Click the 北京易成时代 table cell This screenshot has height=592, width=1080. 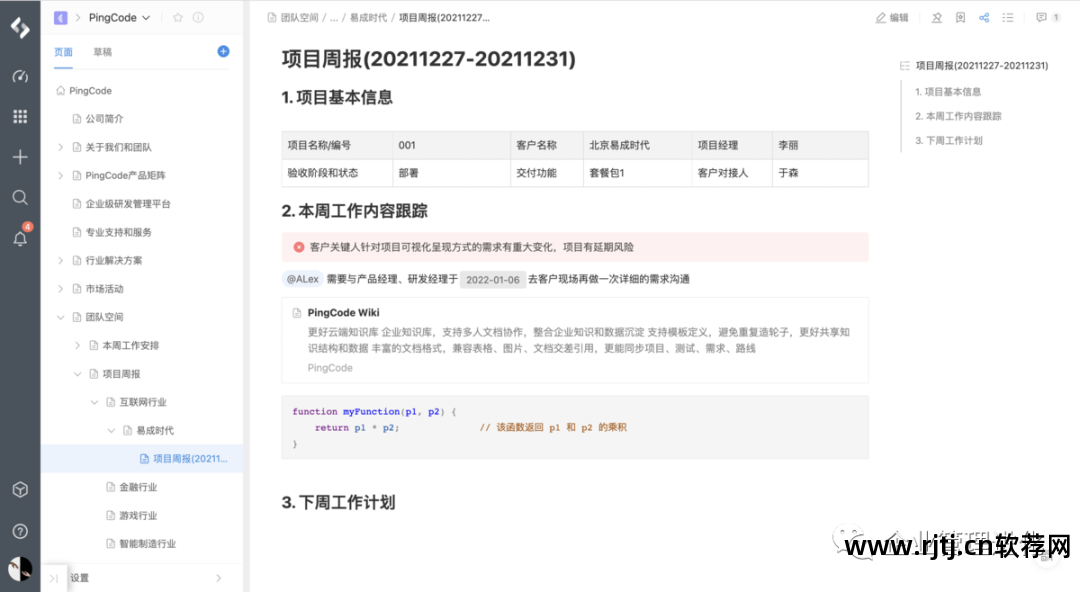coord(637,145)
